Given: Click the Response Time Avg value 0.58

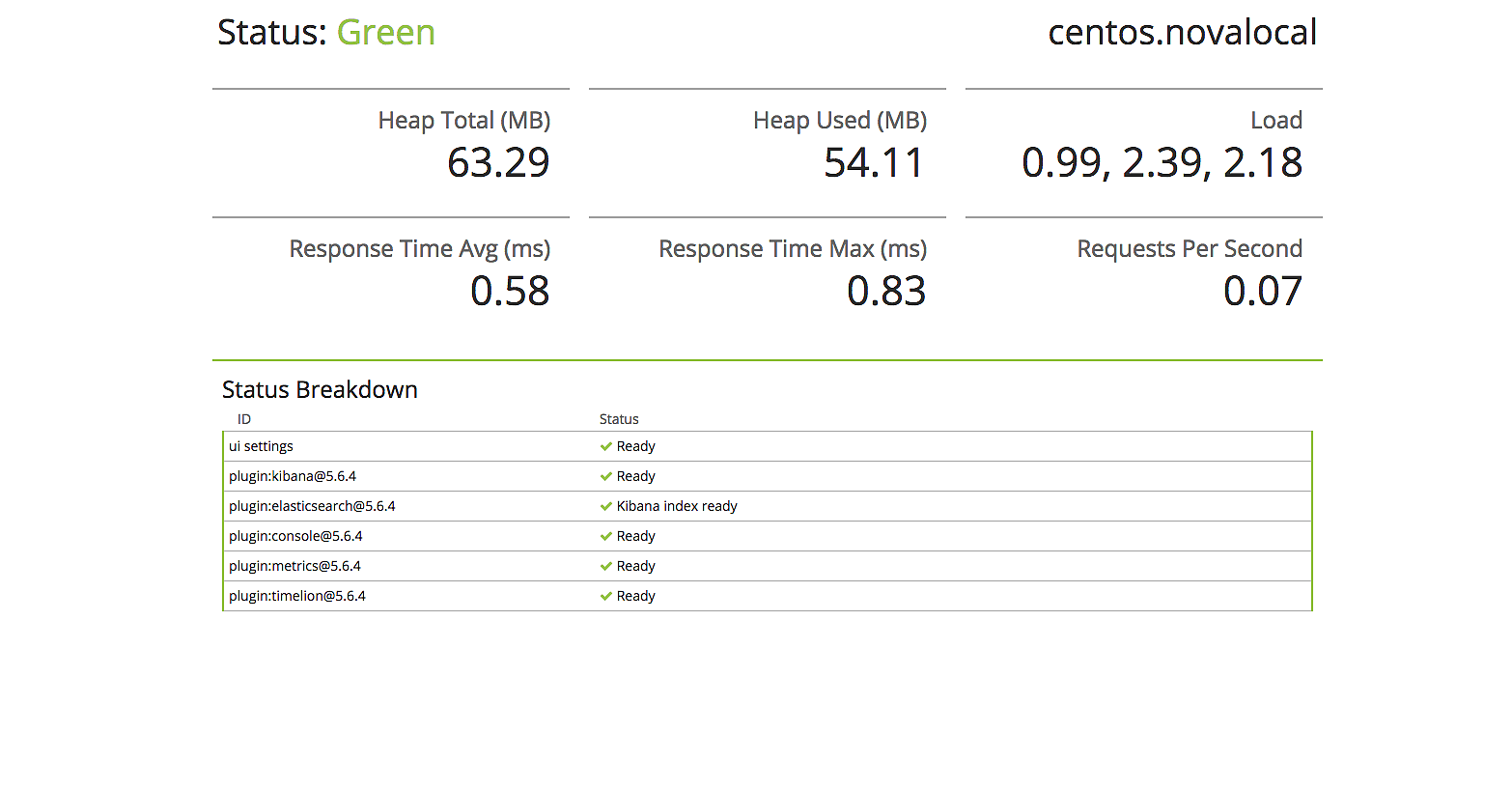Looking at the screenshot, I should click(x=510, y=291).
